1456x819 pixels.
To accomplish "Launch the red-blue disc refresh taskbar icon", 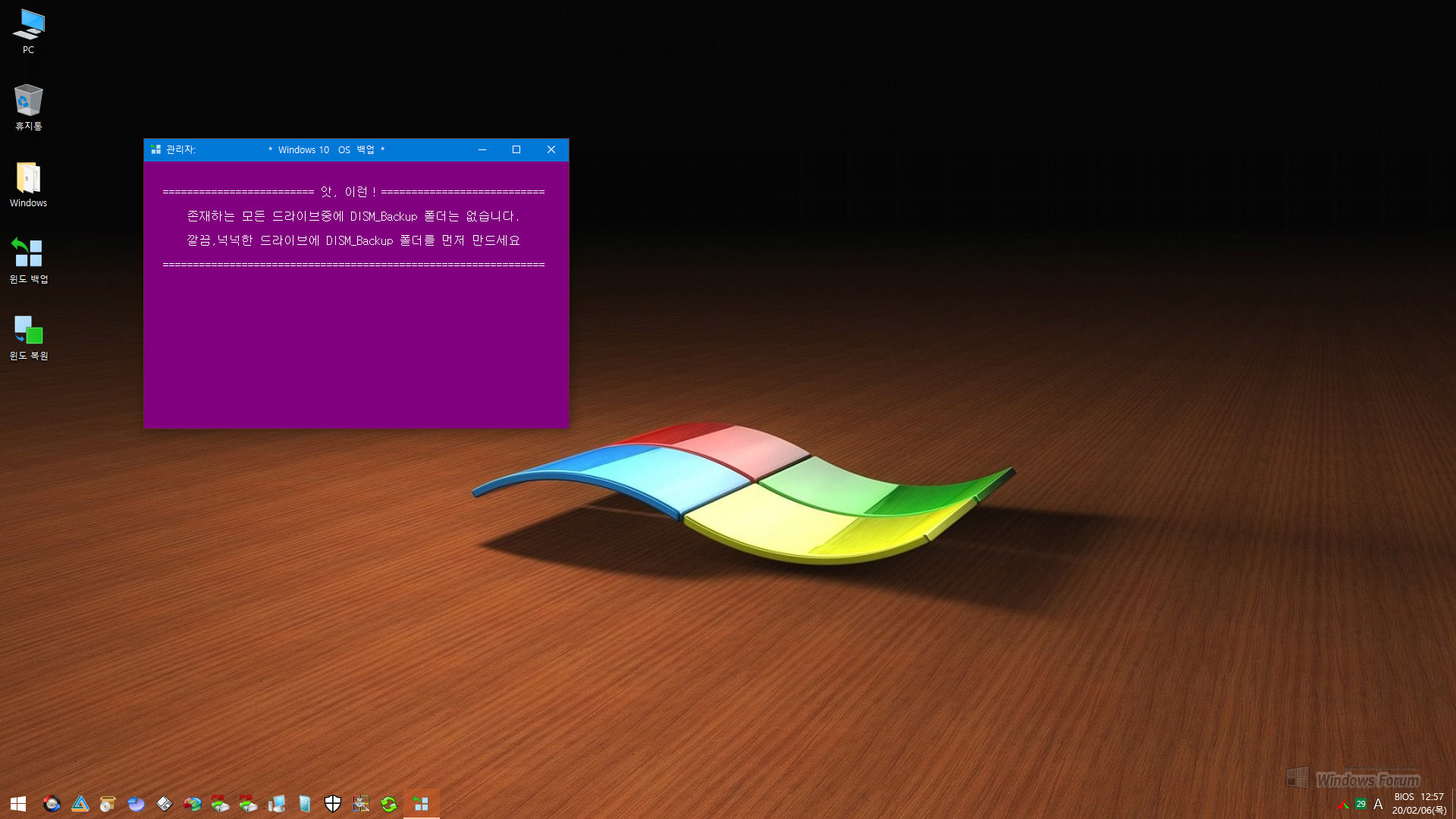I will [52, 804].
